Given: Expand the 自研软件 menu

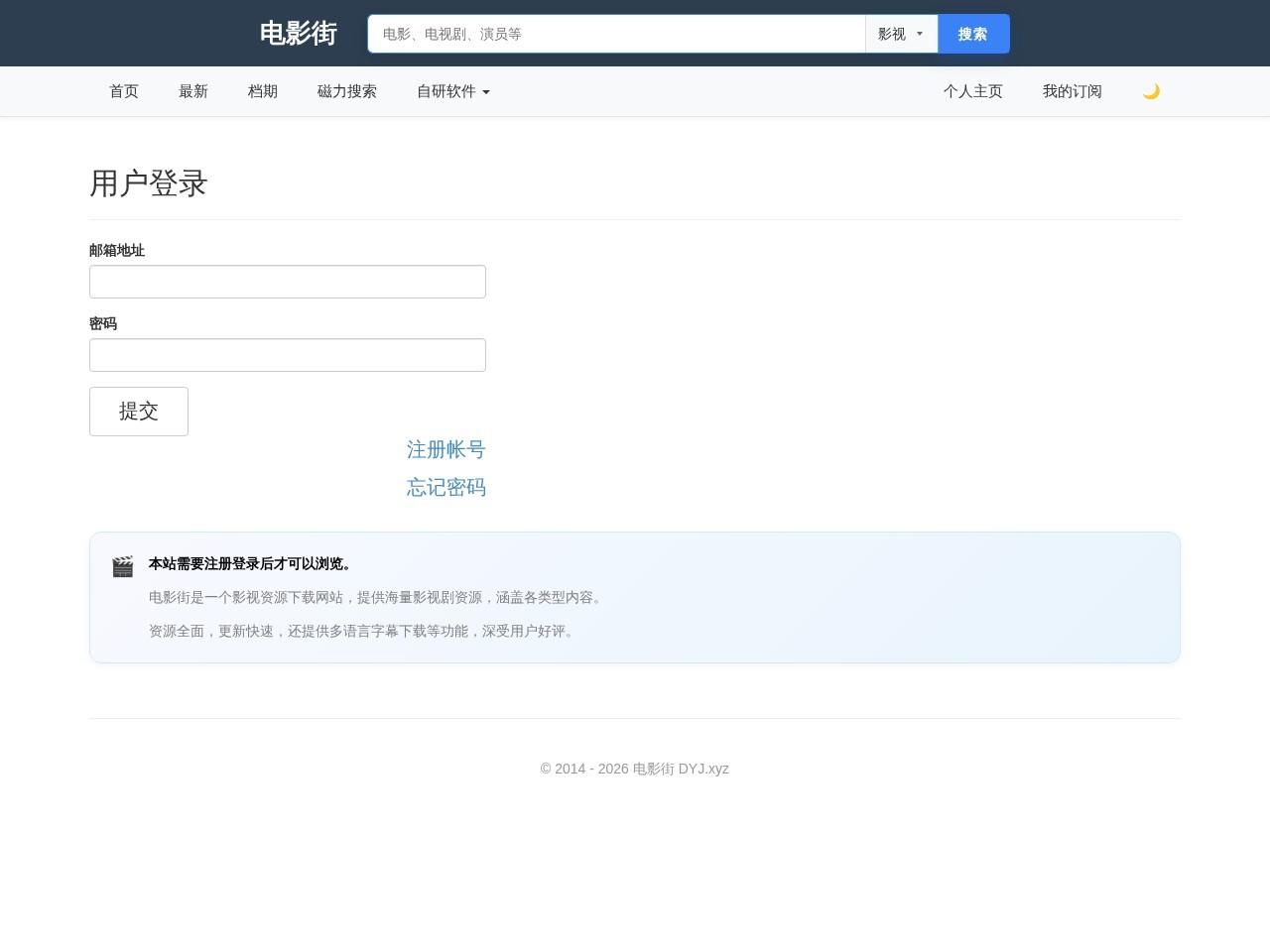Looking at the screenshot, I should (453, 91).
